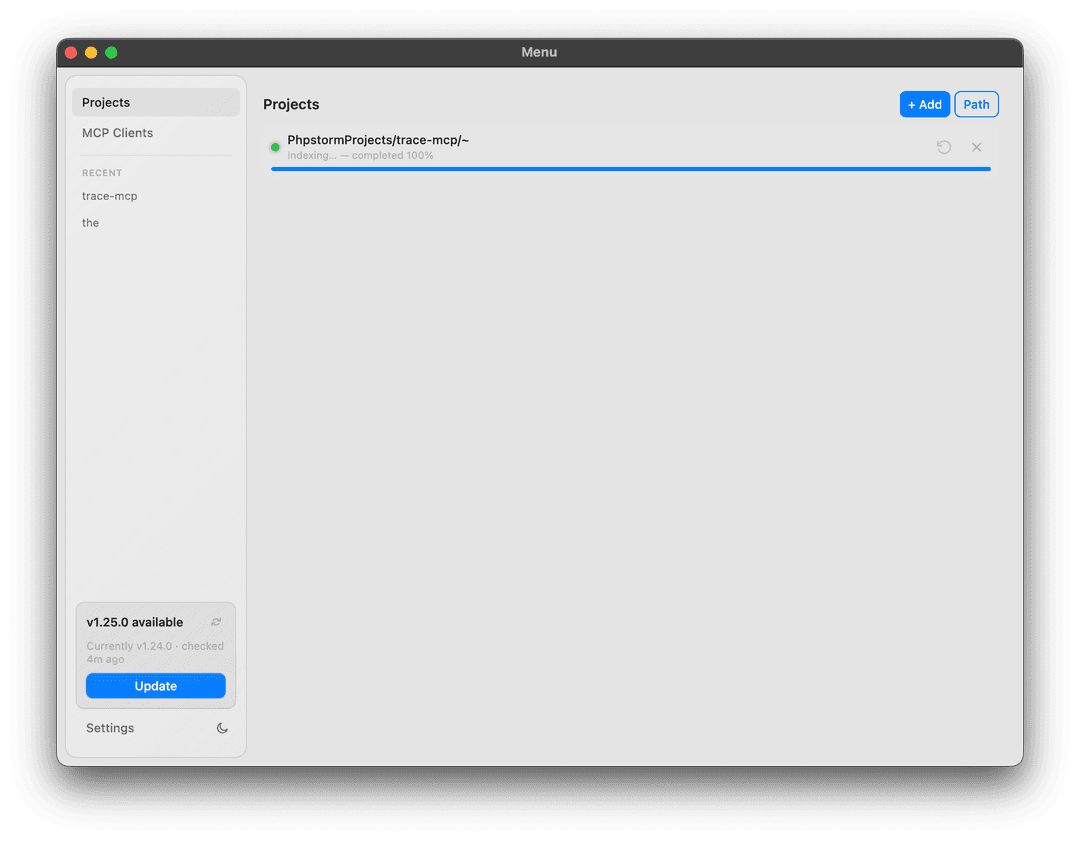Click the re-index icon for trace-mcp project
The height and width of the screenshot is (841, 1080).
[944, 147]
